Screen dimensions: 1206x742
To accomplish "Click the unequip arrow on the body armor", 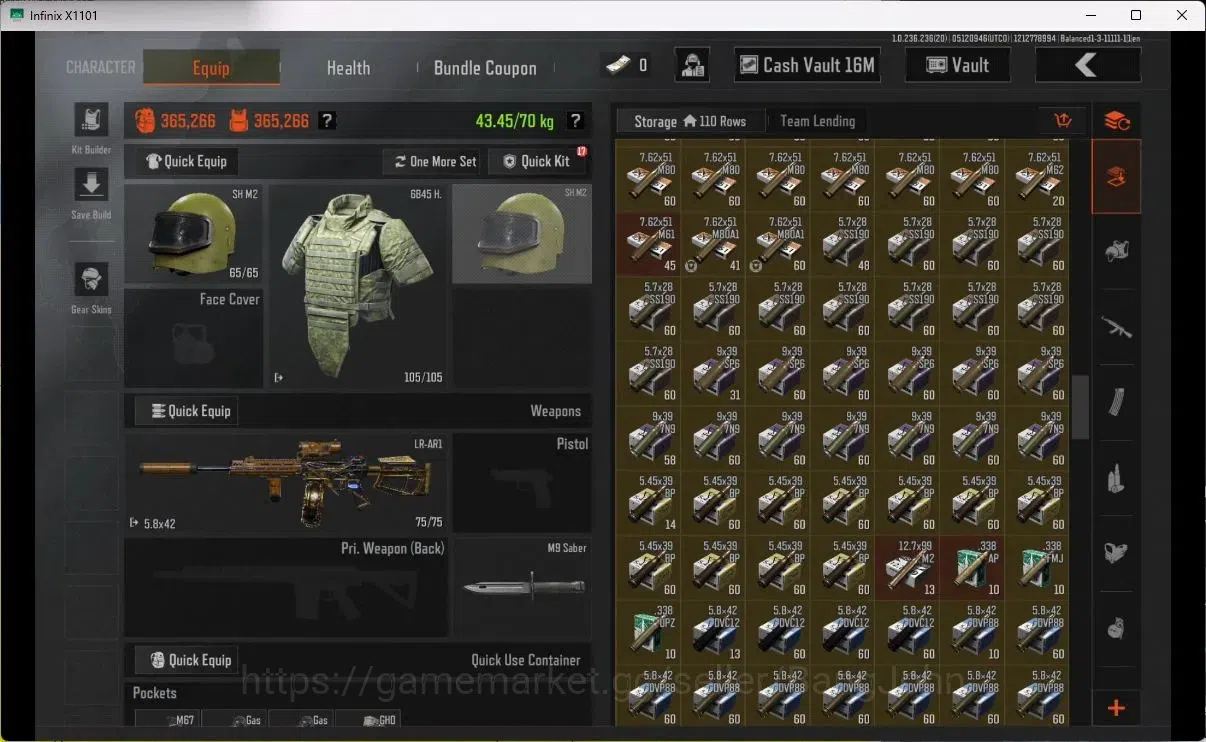I will tap(279, 378).
